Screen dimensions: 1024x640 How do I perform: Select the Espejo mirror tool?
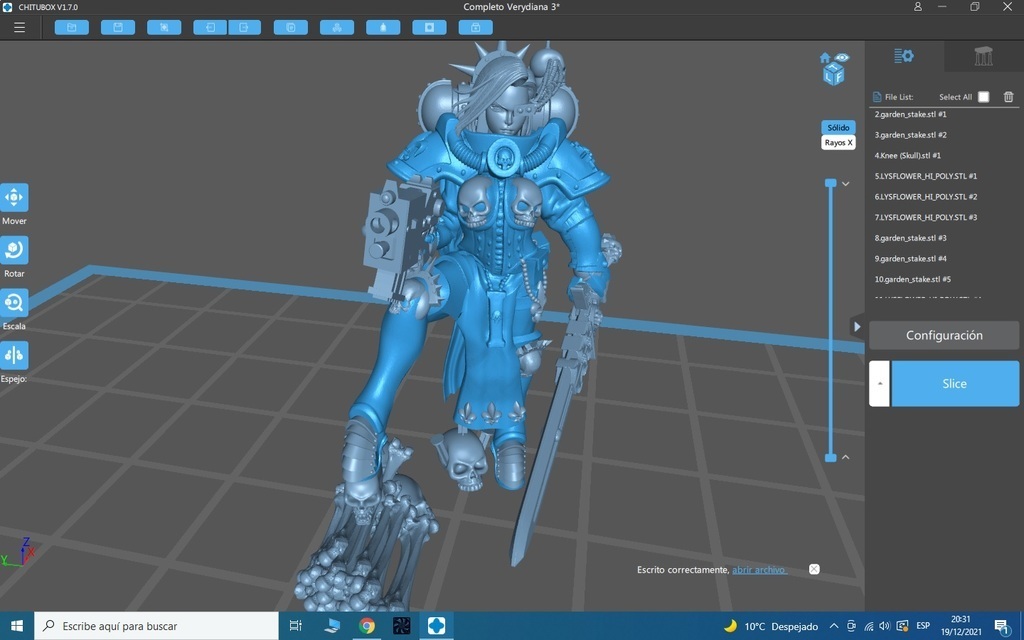tap(14, 355)
